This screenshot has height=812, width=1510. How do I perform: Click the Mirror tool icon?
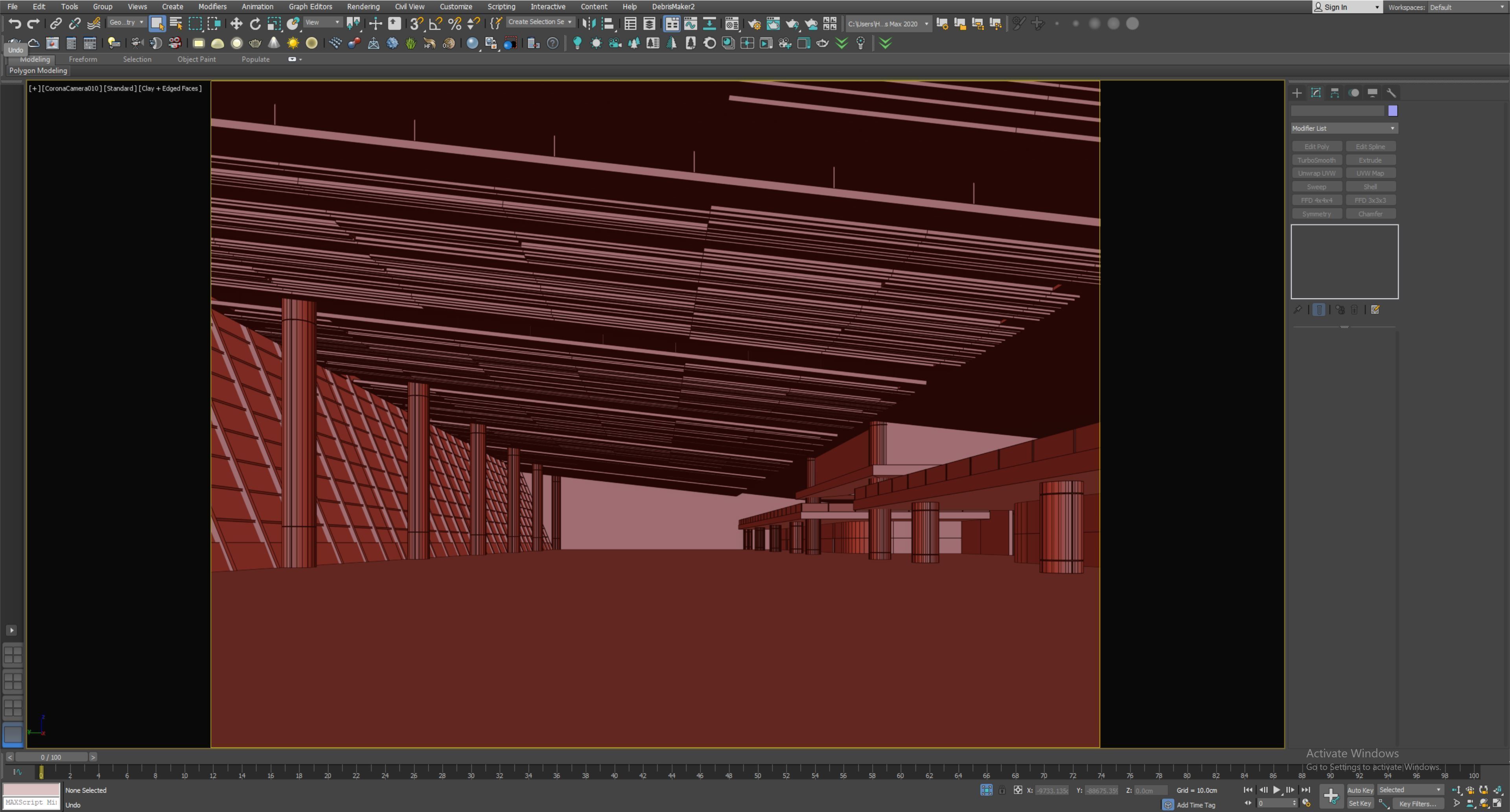[x=589, y=24]
